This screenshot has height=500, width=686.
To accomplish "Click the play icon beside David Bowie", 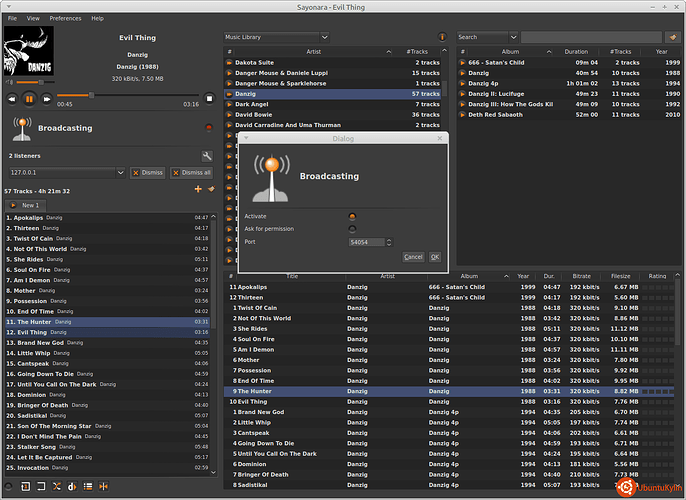I will tap(229, 115).
